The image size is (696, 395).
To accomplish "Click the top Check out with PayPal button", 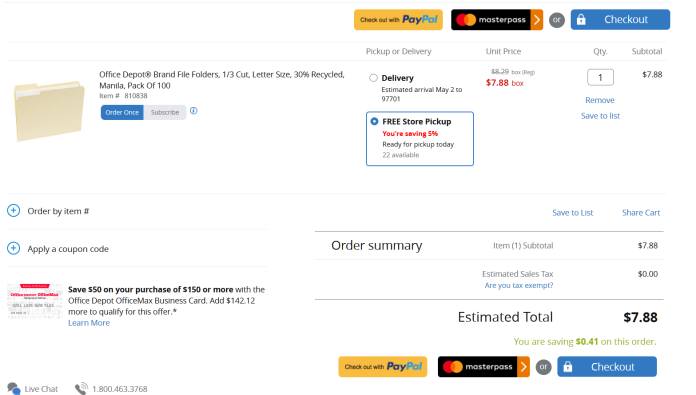I will 398,20.
